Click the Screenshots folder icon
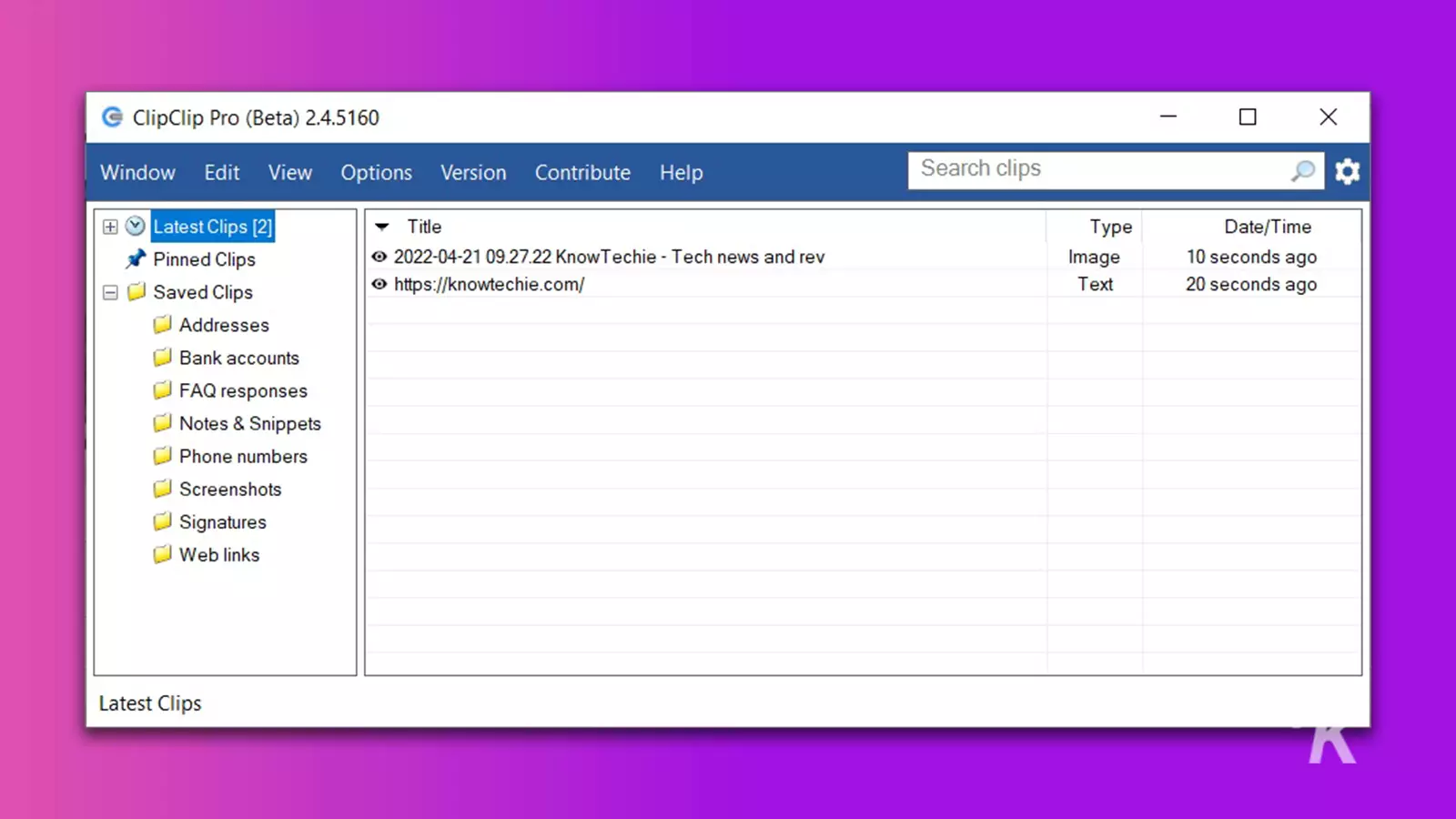 click(162, 488)
